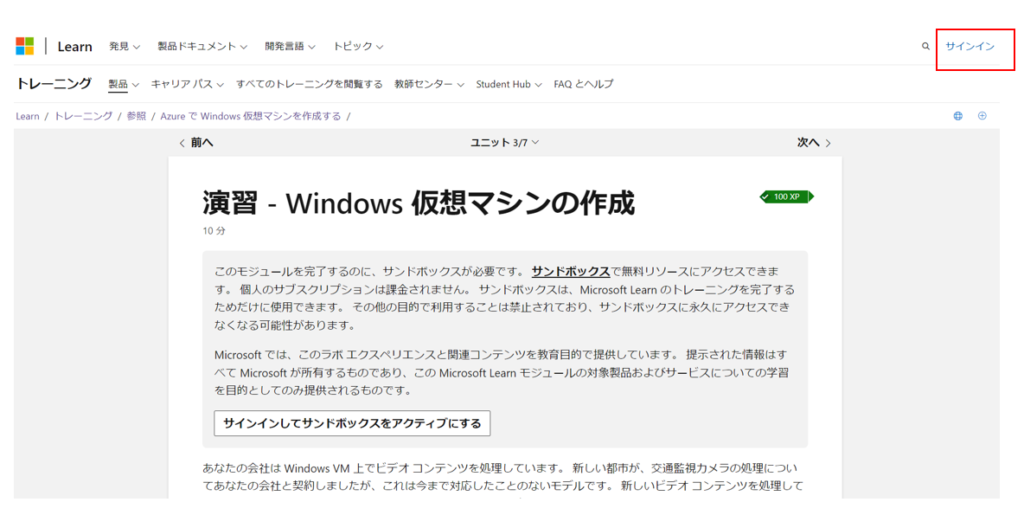Click the page title 演習 - Windows 仮想マシンの作成
Image resolution: width=1024 pixels, height=515 pixels.
pyautogui.click(x=418, y=204)
